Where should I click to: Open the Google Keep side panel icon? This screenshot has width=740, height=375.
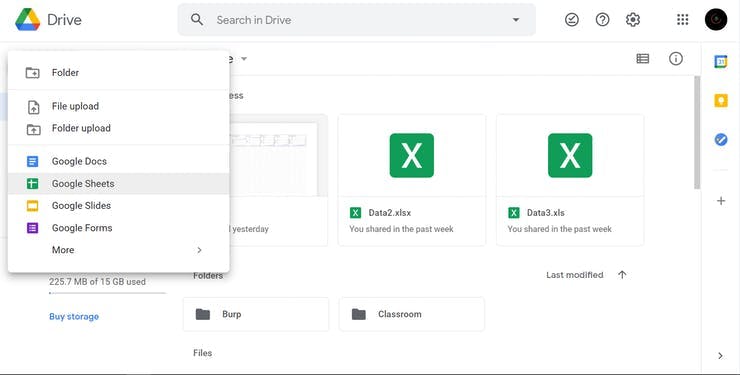[721, 100]
